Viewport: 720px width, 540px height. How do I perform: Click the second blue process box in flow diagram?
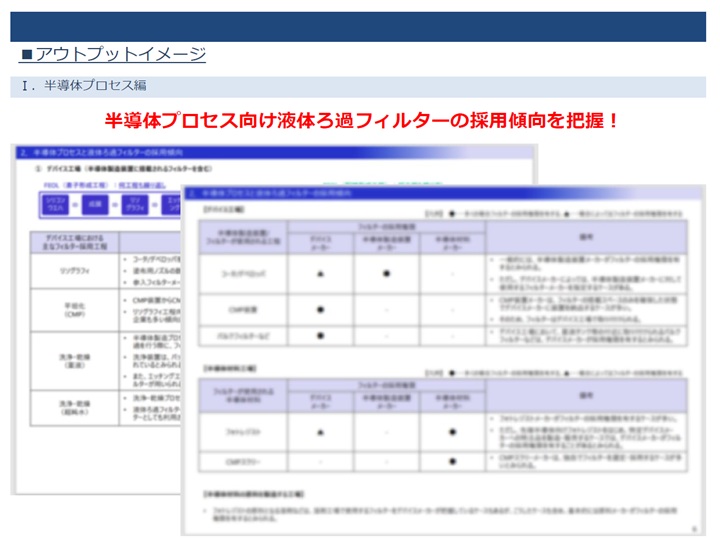tap(95, 204)
